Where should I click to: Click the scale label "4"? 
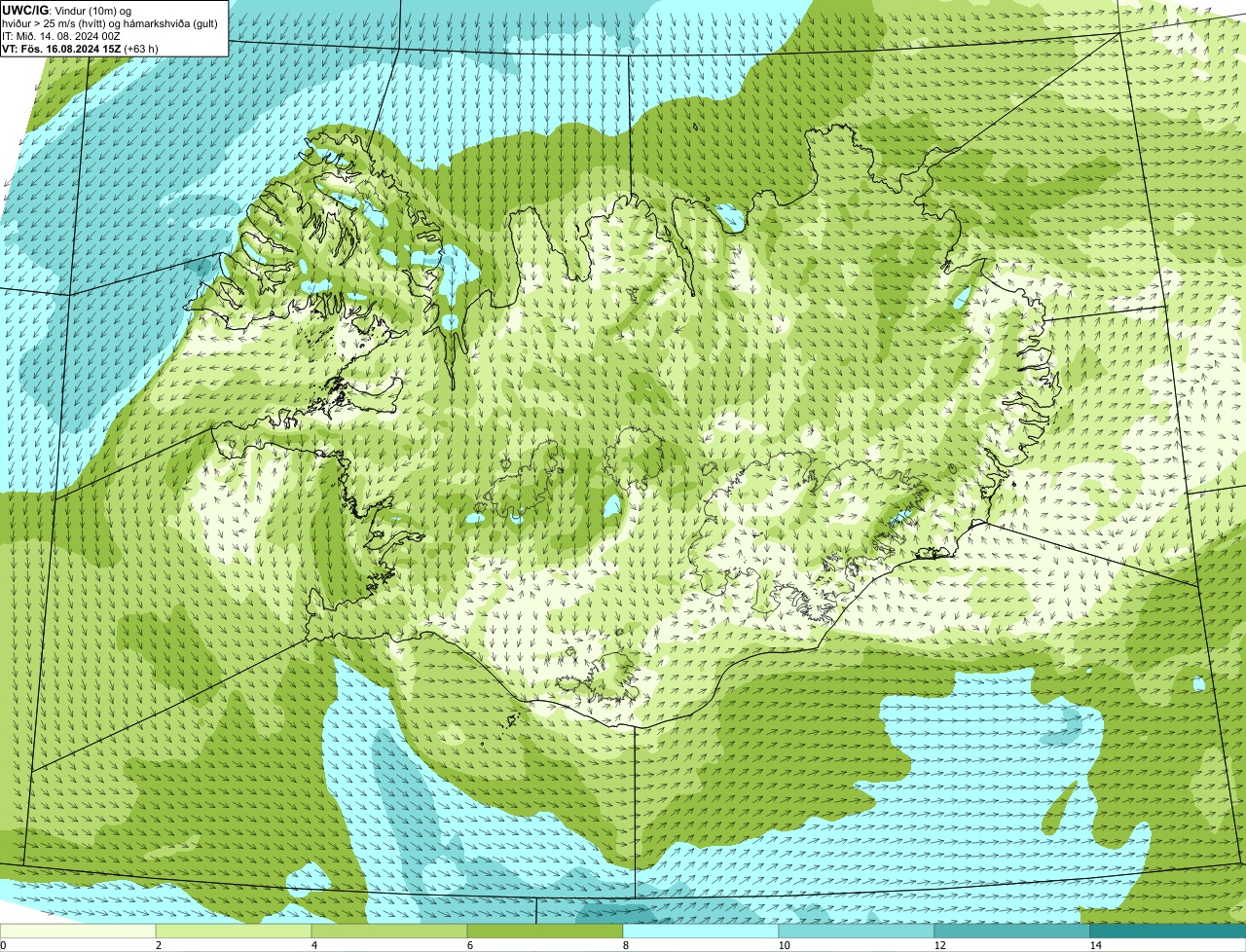coord(313,945)
